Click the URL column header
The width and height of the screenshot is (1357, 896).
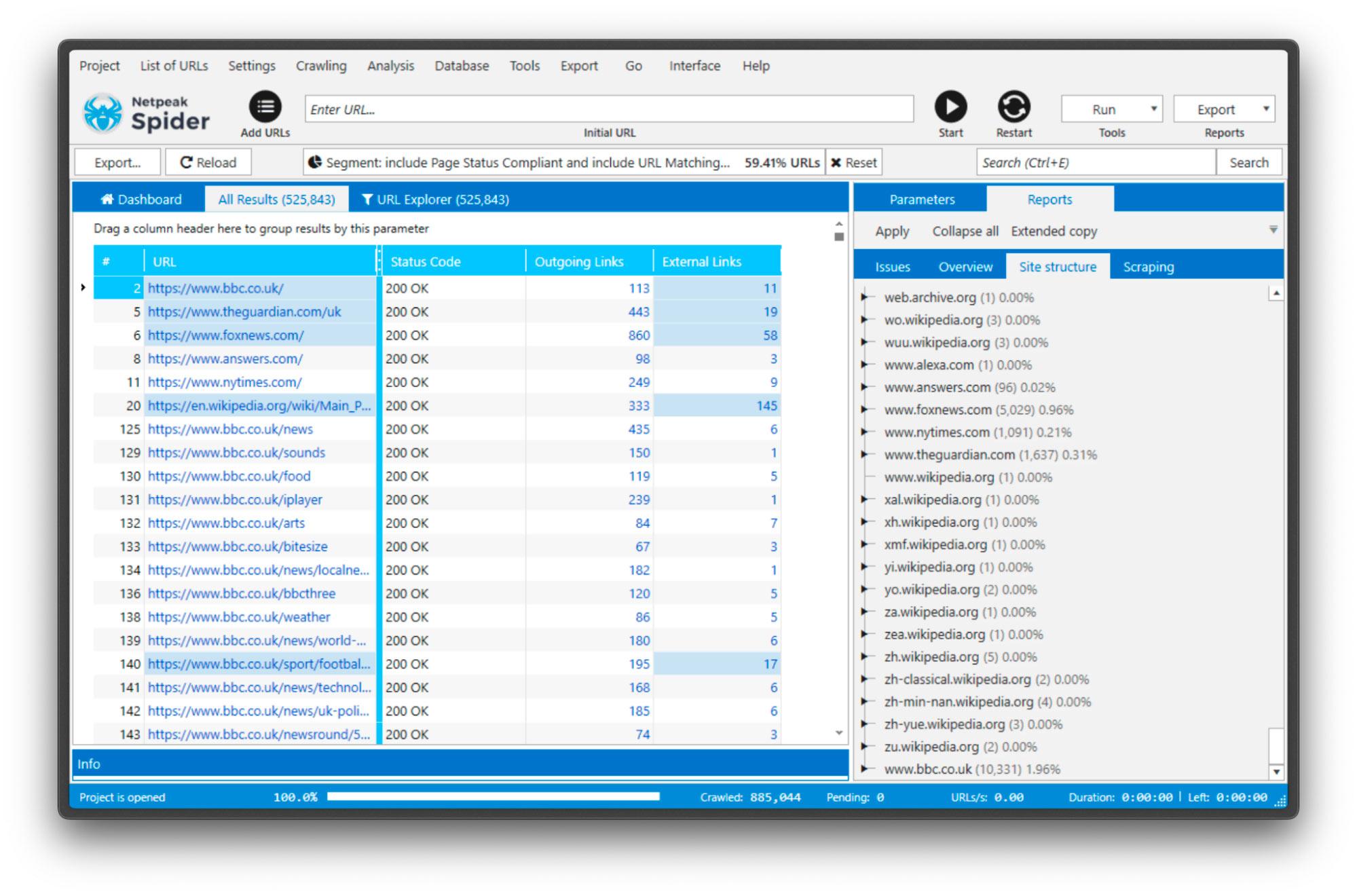260,261
